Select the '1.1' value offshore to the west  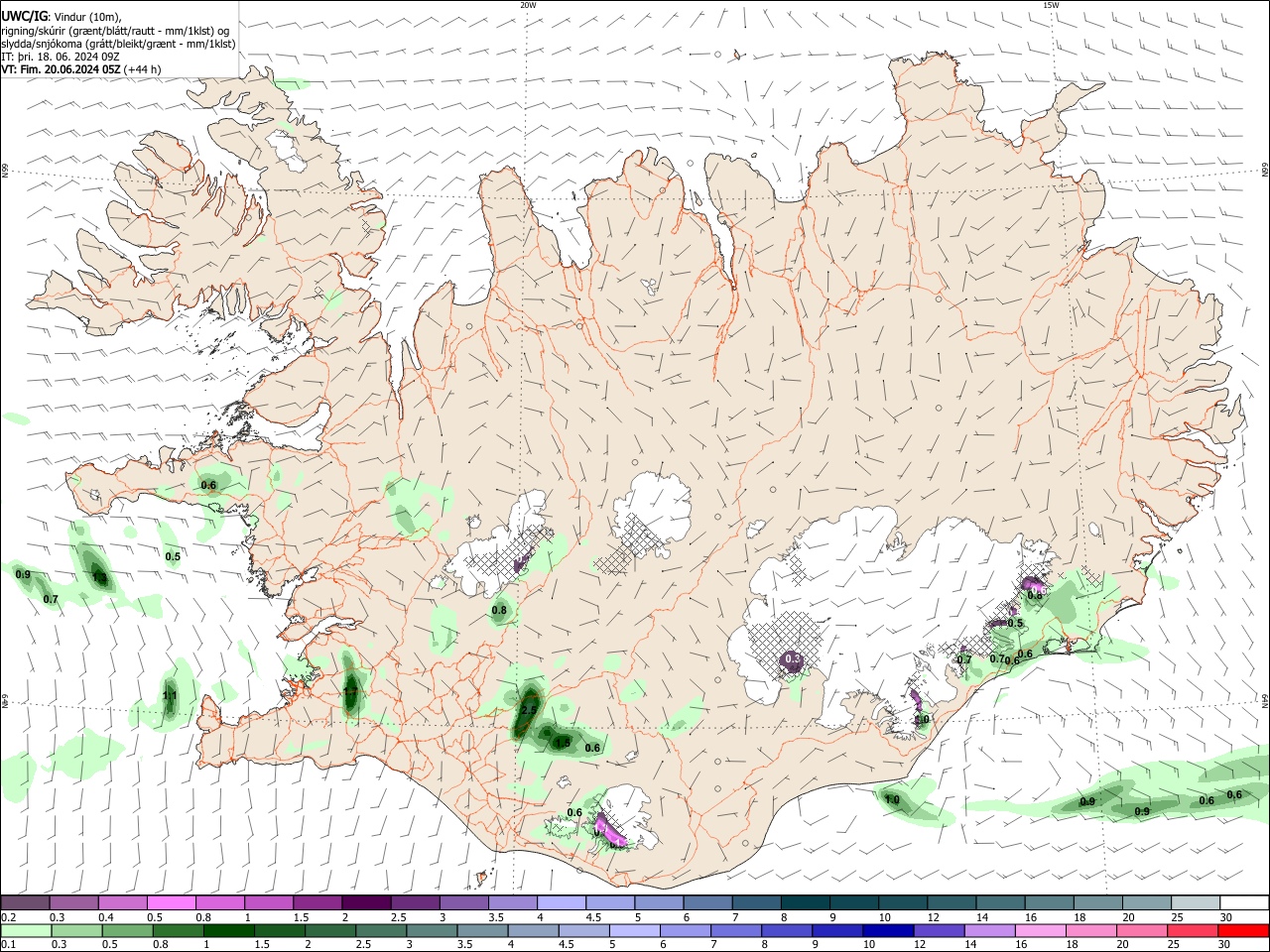pyautogui.click(x=170, y=696)
